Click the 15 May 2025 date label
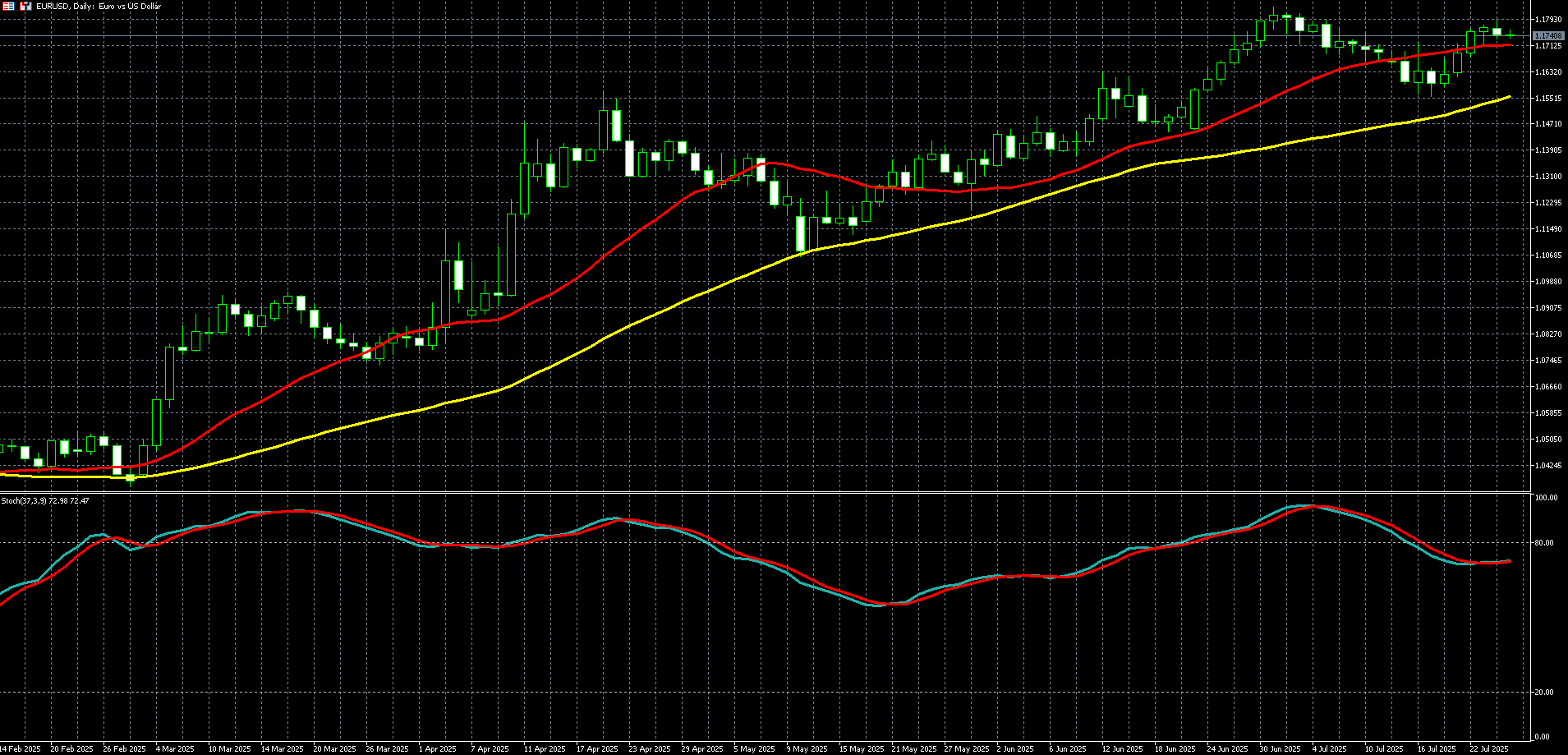Image resolution: width=1568 pixels, height=755 pixels. point(862,749)
